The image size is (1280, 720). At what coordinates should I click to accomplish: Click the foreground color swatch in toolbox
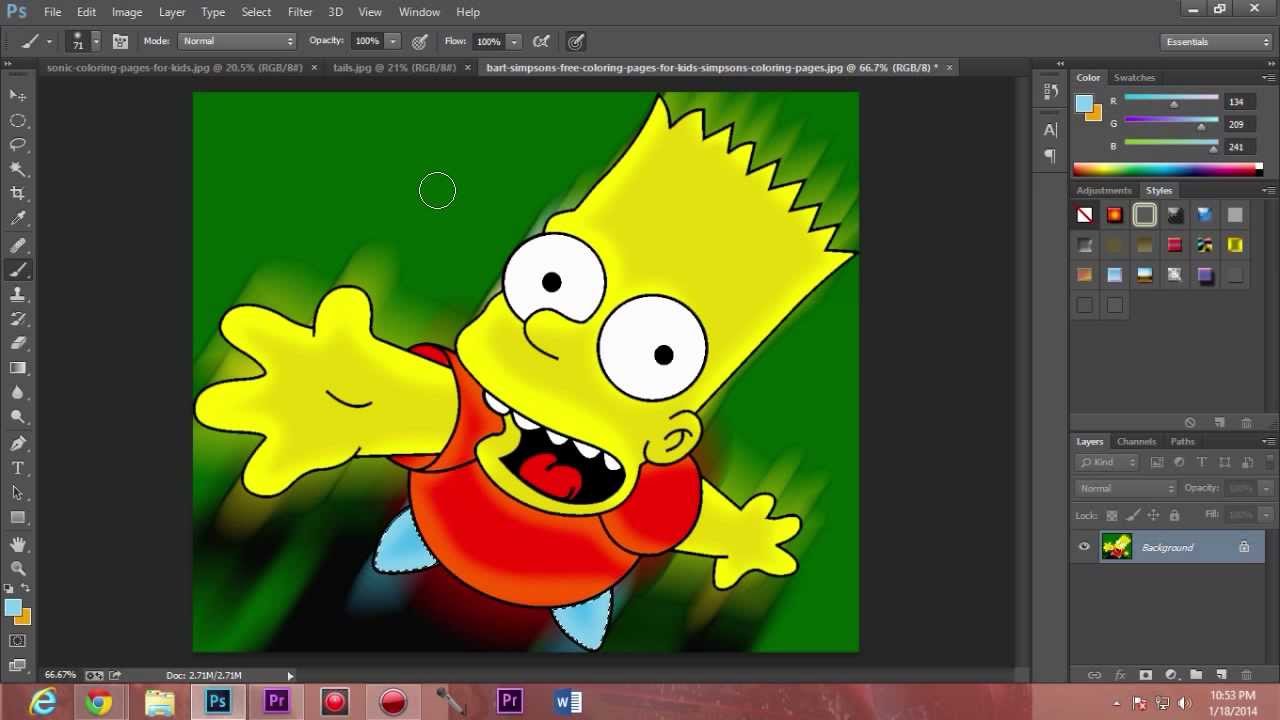tap(13, 607)
